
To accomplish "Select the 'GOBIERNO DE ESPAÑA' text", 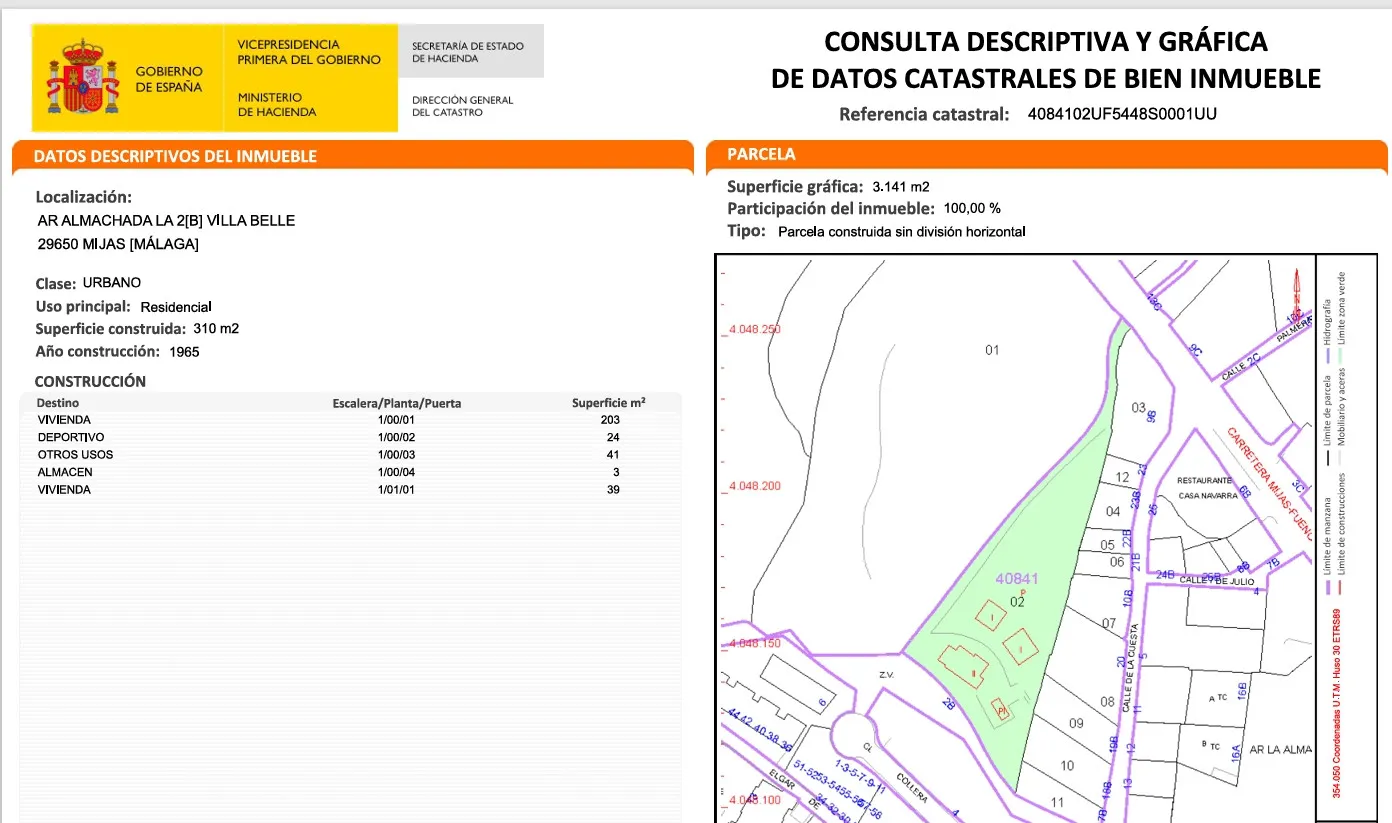I will click(169, 79).
